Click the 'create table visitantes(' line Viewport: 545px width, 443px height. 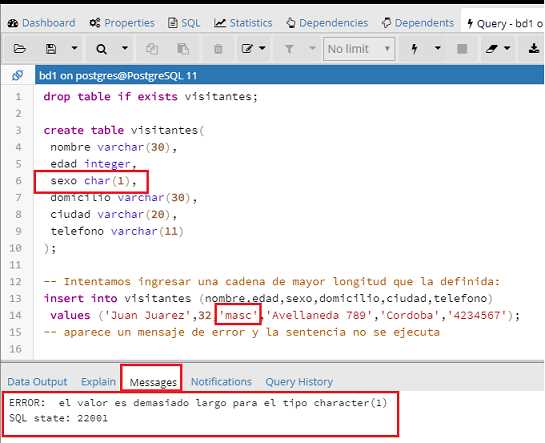coord(124,130)
